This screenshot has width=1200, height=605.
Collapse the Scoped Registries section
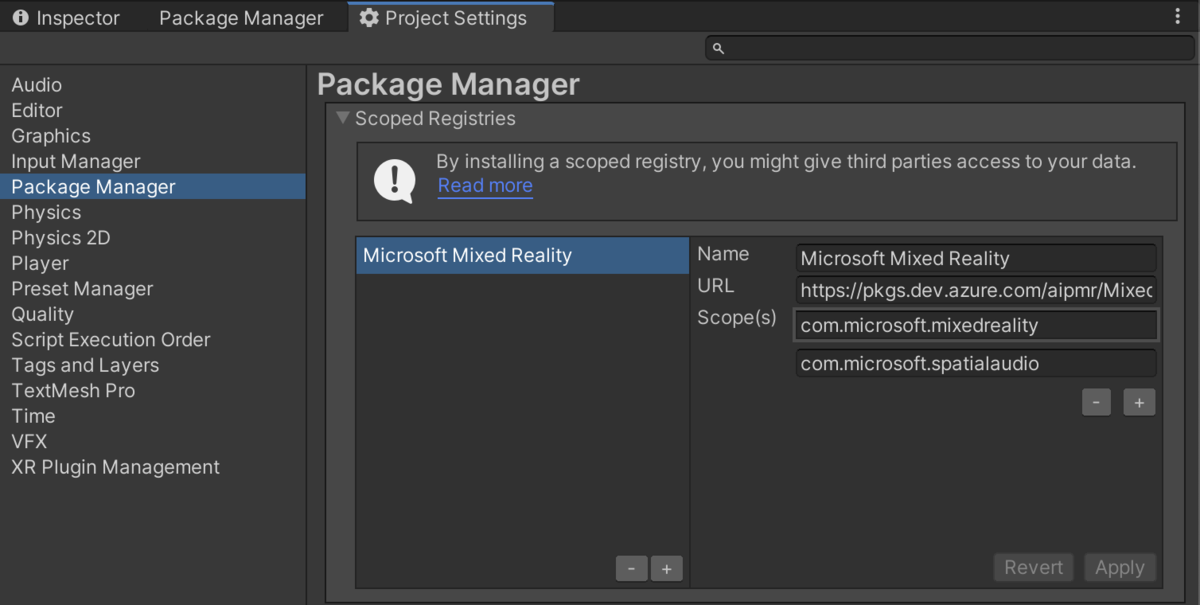click(x=343, y=118)
